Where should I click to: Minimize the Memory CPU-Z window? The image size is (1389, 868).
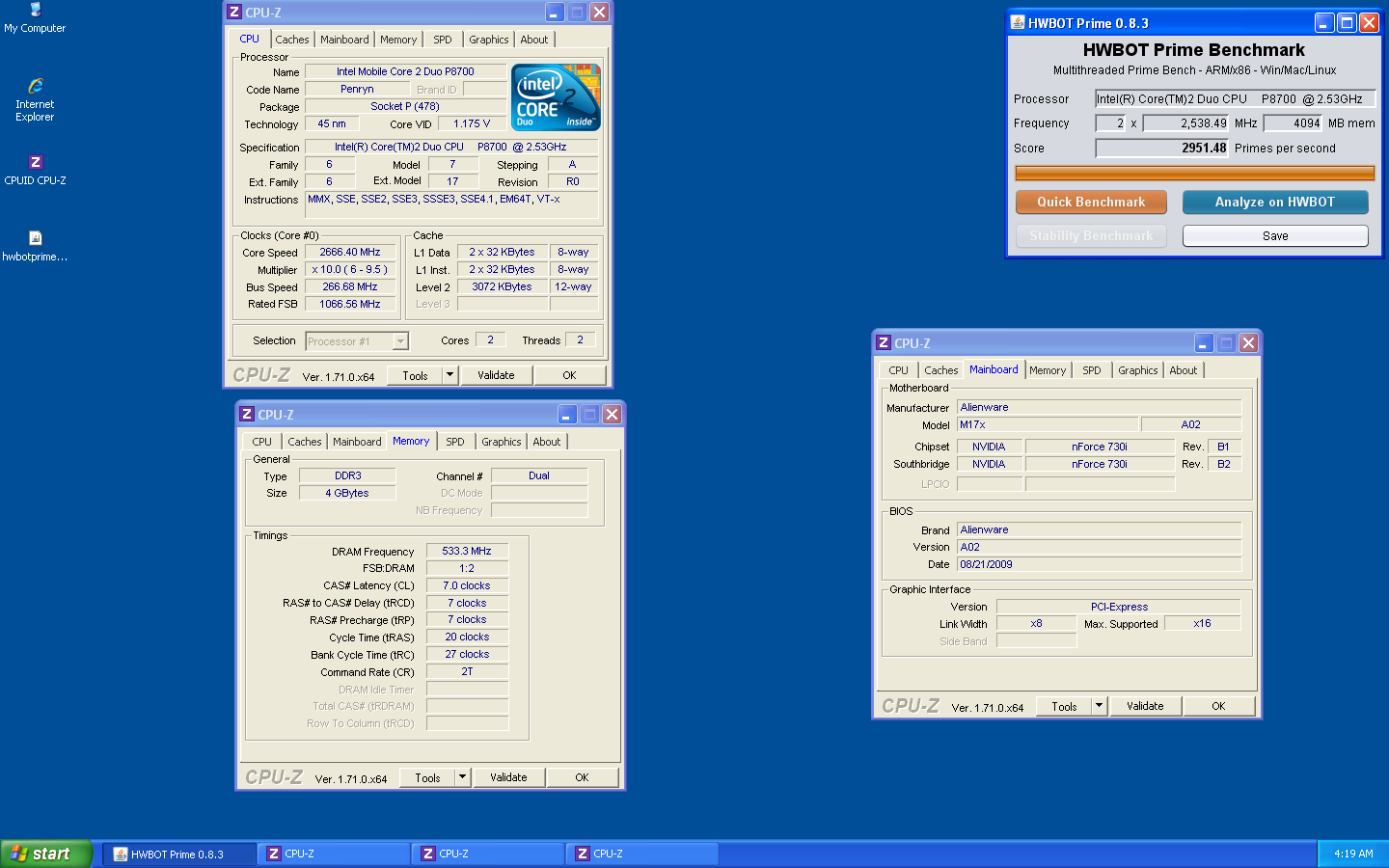[566, 414]
